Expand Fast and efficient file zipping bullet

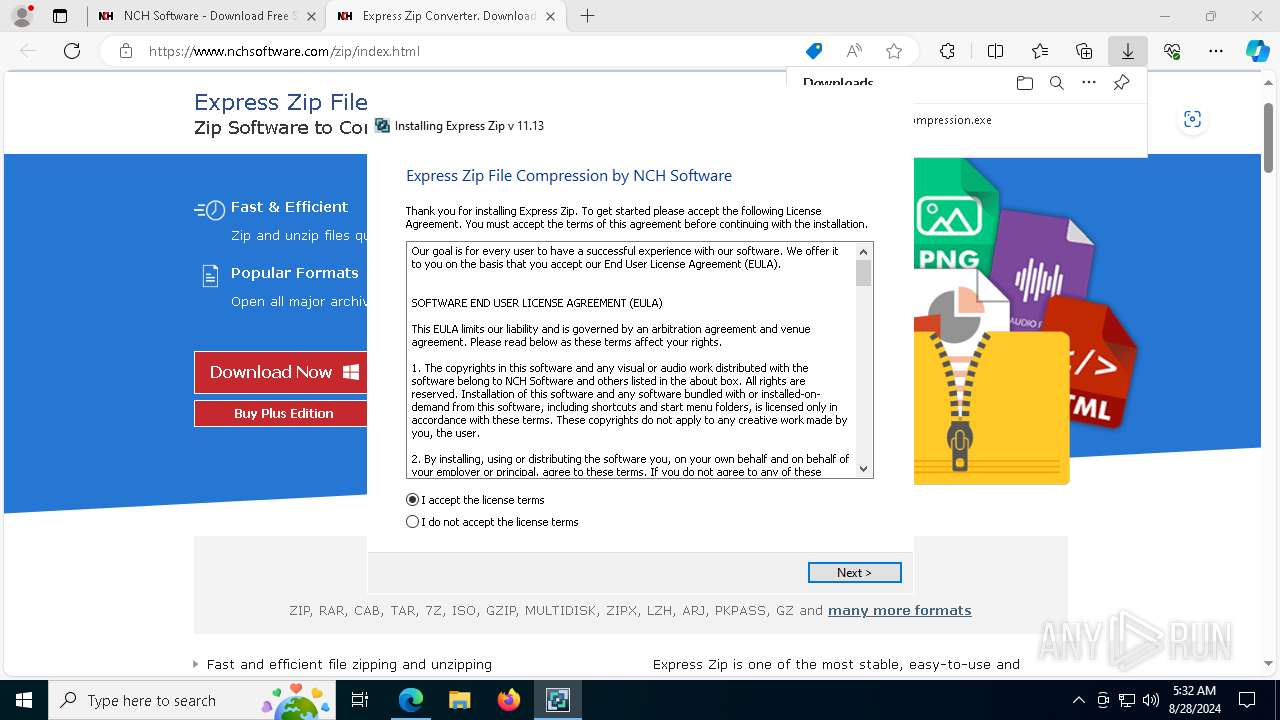[195, 664]
